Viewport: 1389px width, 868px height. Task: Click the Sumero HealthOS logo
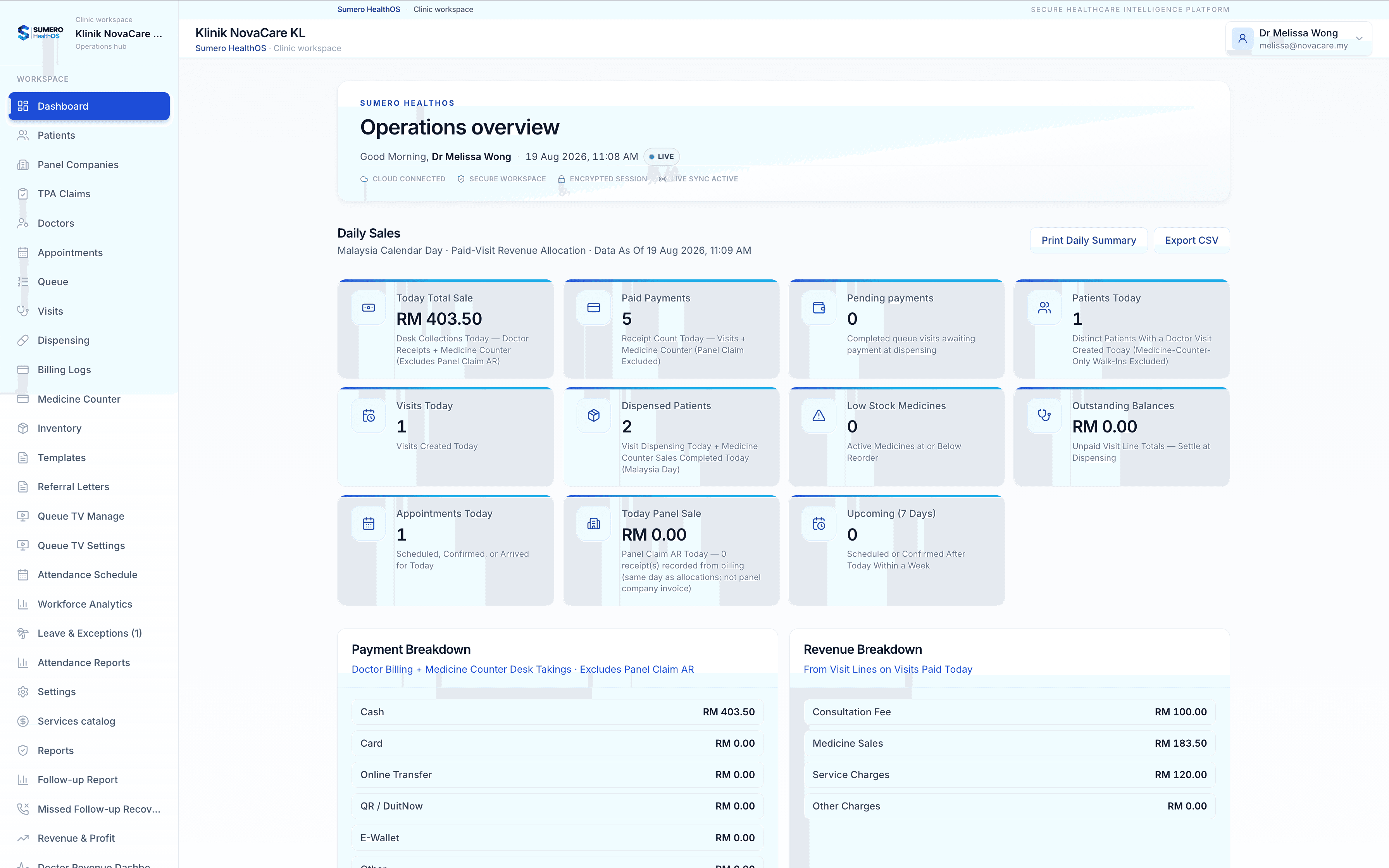(40, 33)
